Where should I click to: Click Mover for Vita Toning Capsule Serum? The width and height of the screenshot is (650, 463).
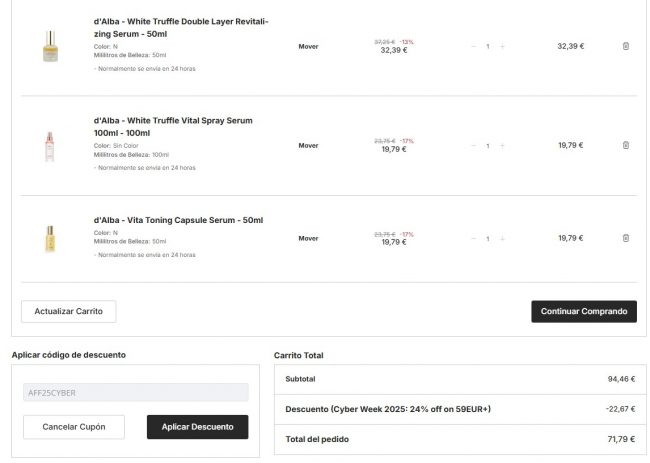click(x=308, y=238)
